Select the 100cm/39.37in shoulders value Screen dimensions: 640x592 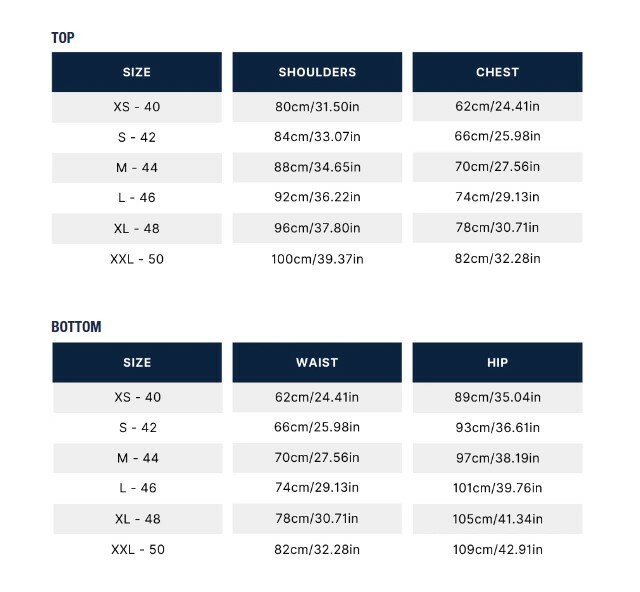317,259
